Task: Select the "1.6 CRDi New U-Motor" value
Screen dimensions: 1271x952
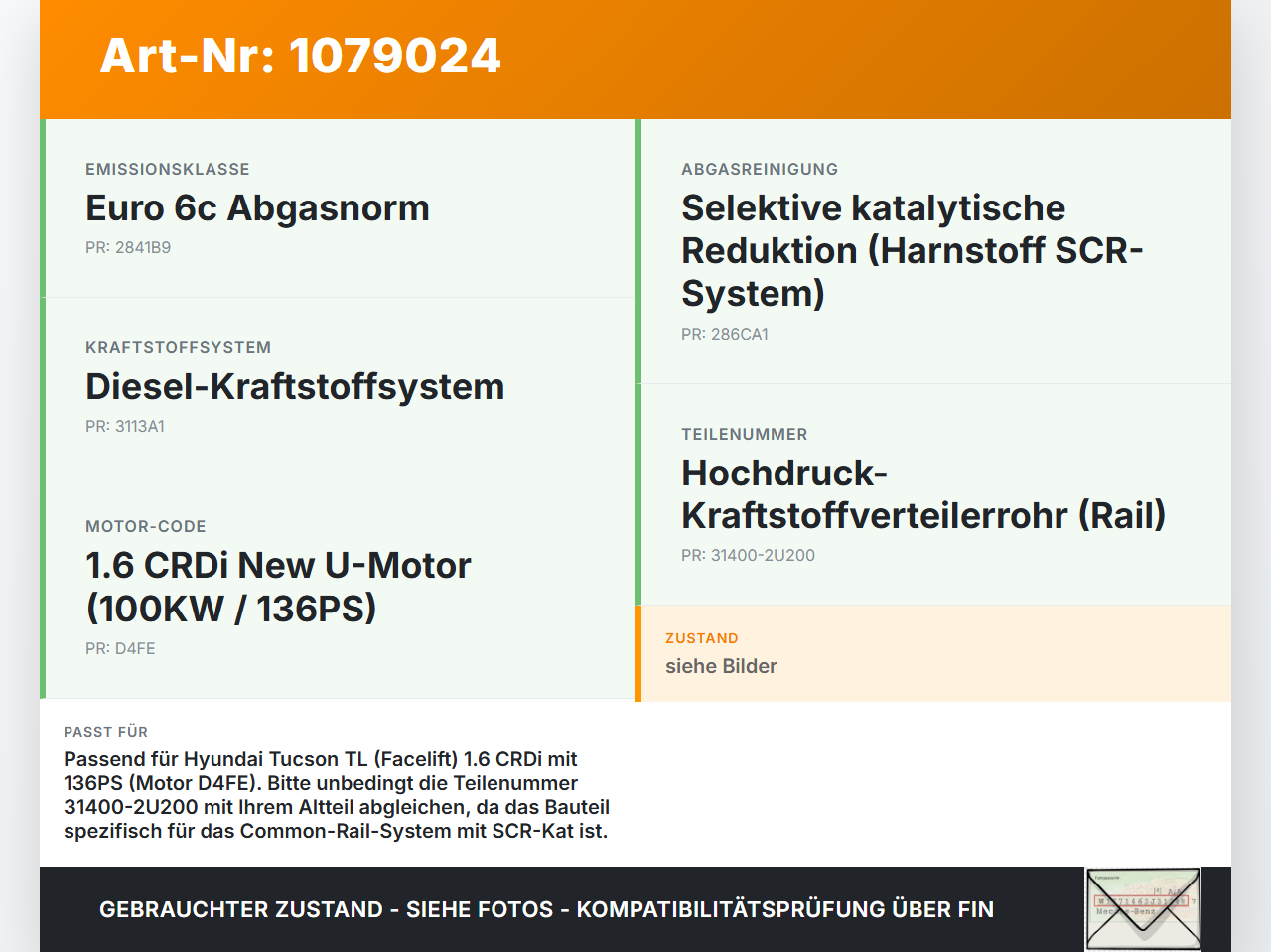Action: [278, 586]
